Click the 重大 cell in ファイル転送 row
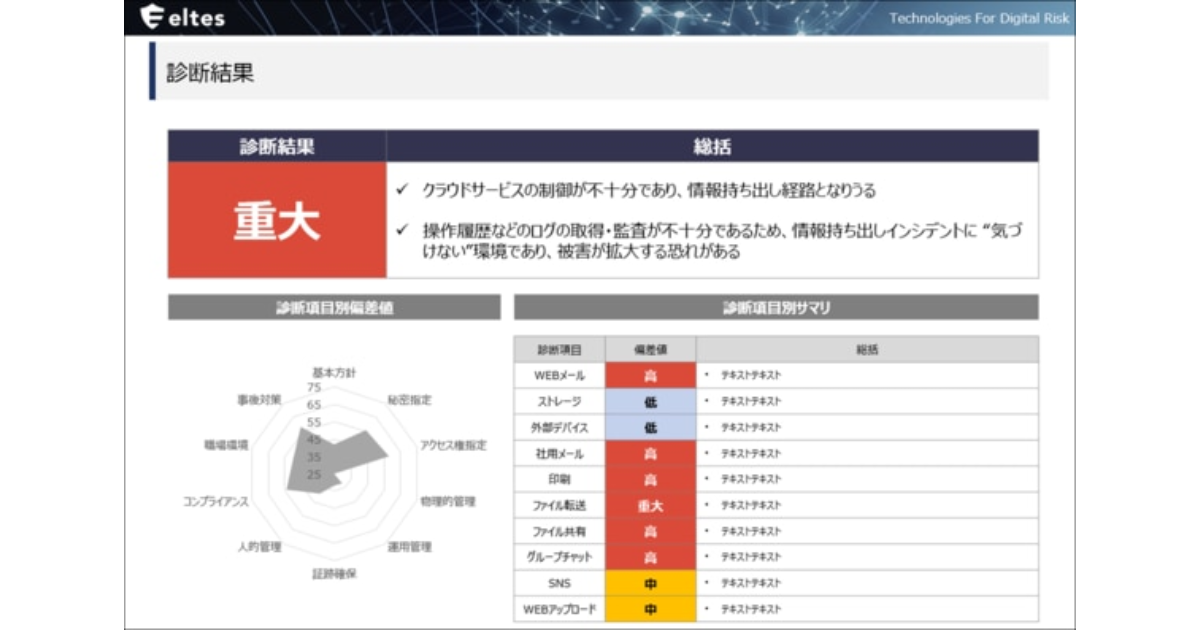Viewport: 1200px width, 630px height. tap(650, 506)
